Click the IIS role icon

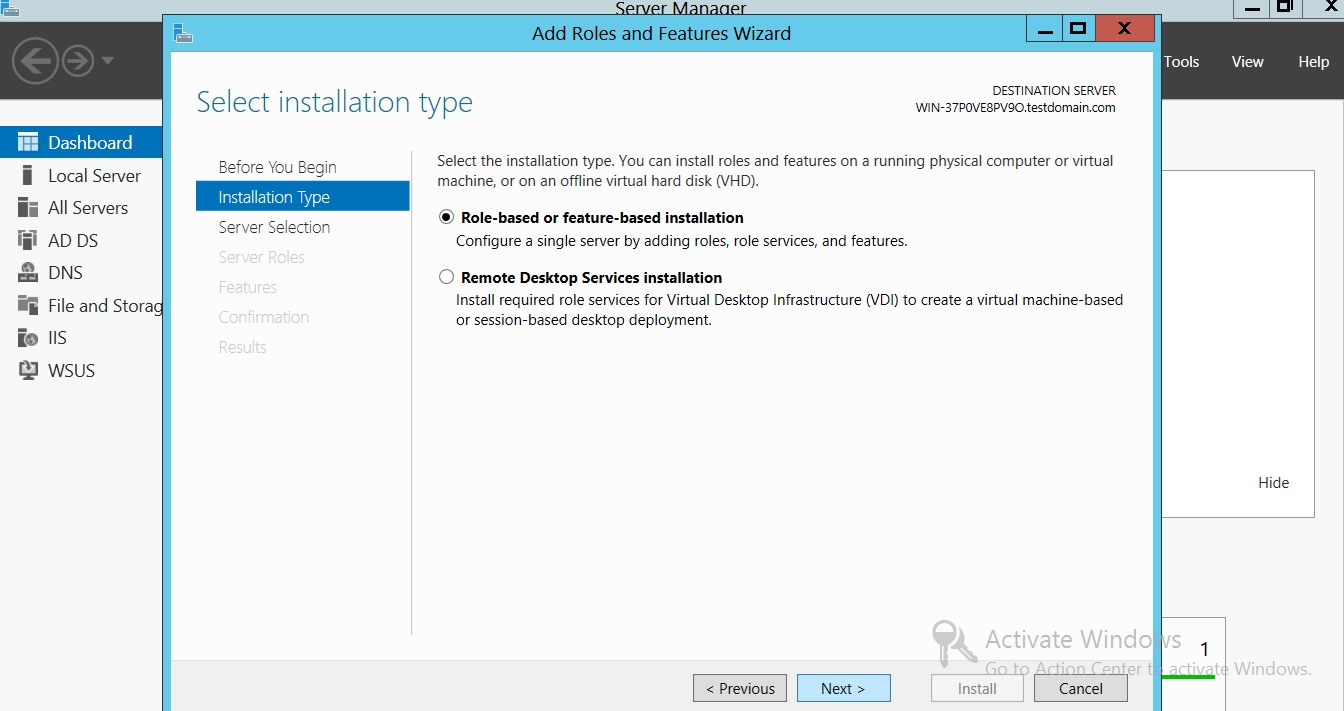[28, 338]
